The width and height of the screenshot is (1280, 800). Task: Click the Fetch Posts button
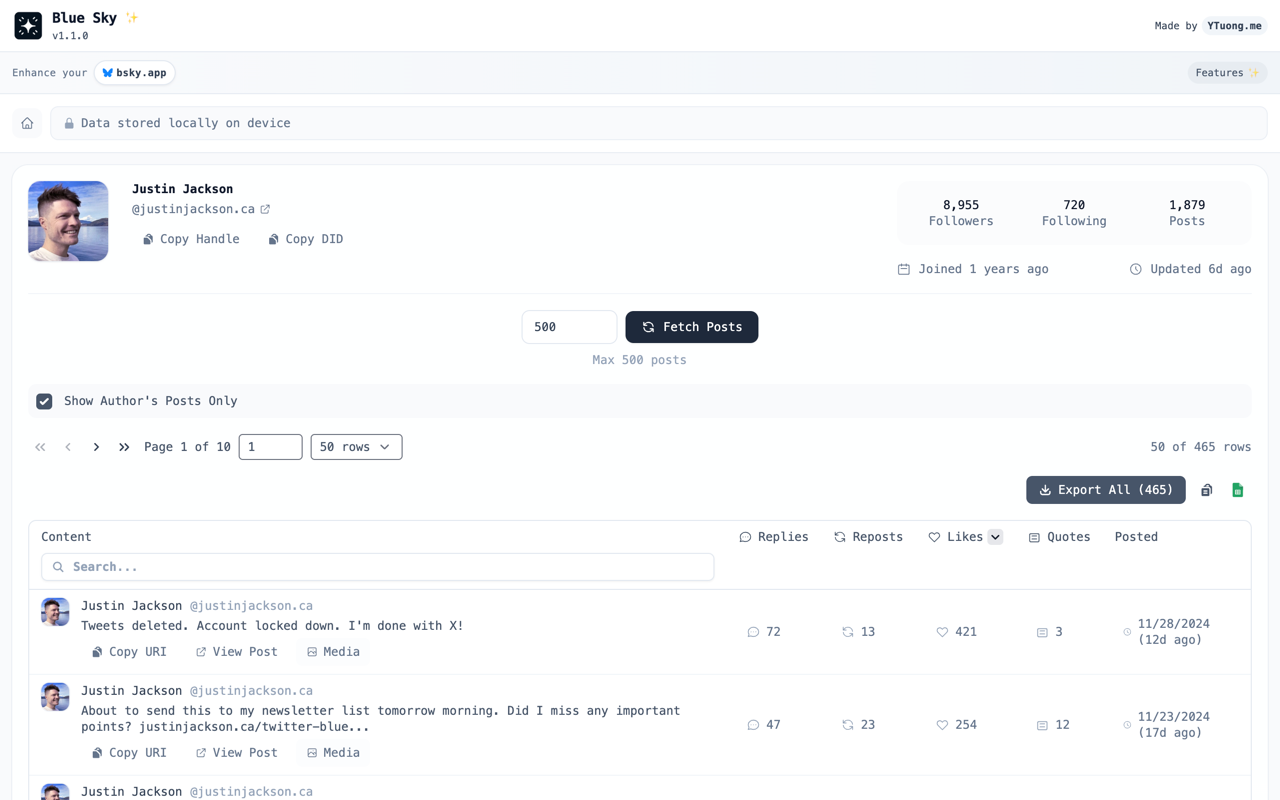pyautogui.click(x=692, y=327)
